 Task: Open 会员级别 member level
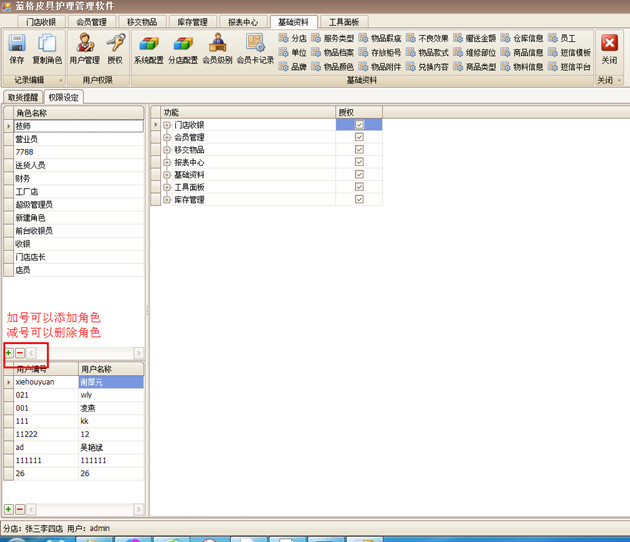click(x=217, y=46)
